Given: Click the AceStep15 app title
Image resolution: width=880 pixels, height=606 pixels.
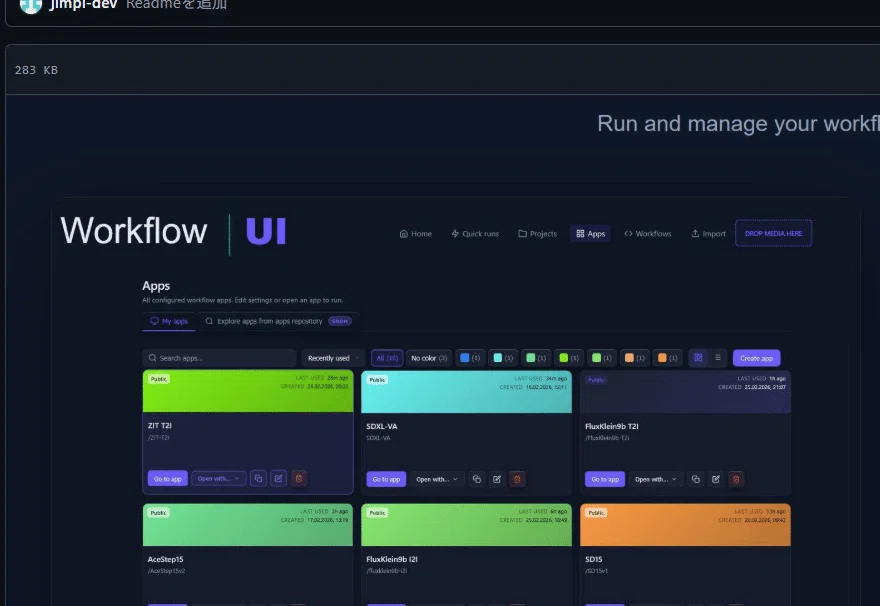Looking at the screenshot, I should [166, 559].
